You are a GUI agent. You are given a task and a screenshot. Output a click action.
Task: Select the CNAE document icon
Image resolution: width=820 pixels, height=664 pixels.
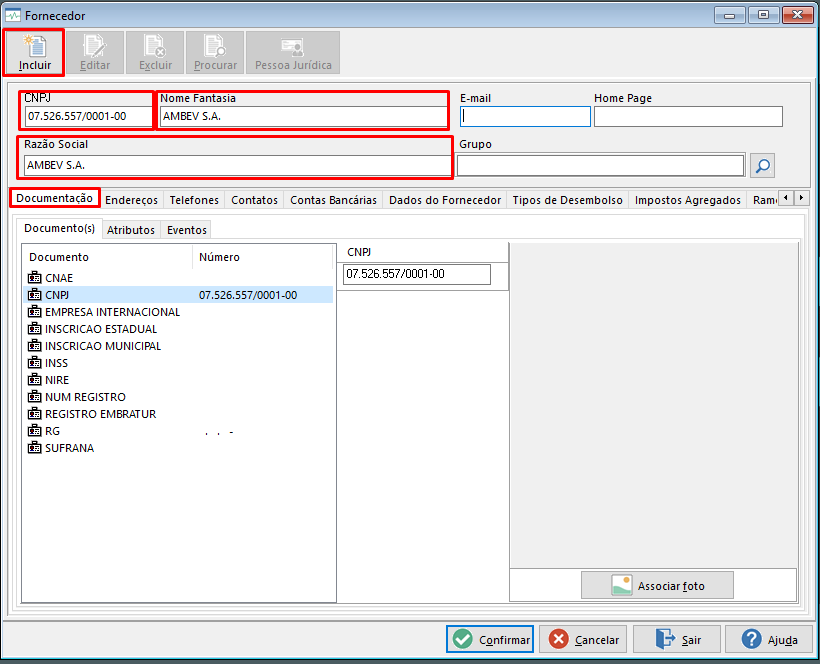click(35, 278)
